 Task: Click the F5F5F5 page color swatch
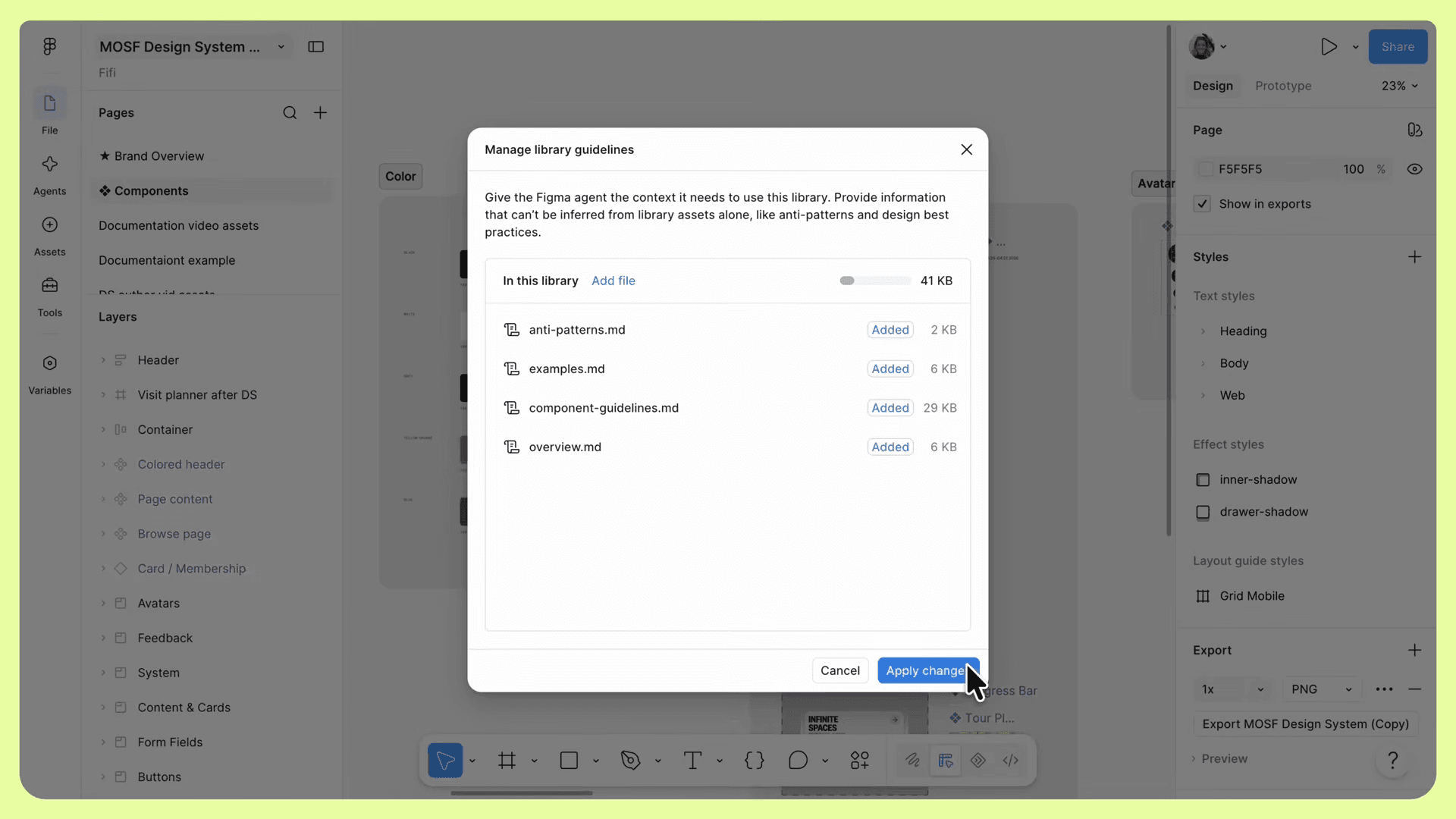click(x=1206, y=169)
